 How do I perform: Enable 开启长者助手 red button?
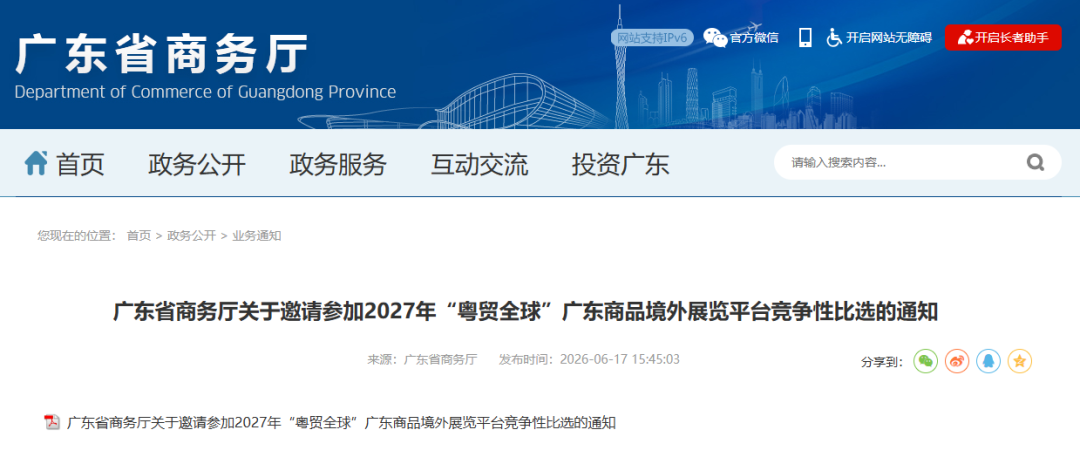pos(1003,37)
